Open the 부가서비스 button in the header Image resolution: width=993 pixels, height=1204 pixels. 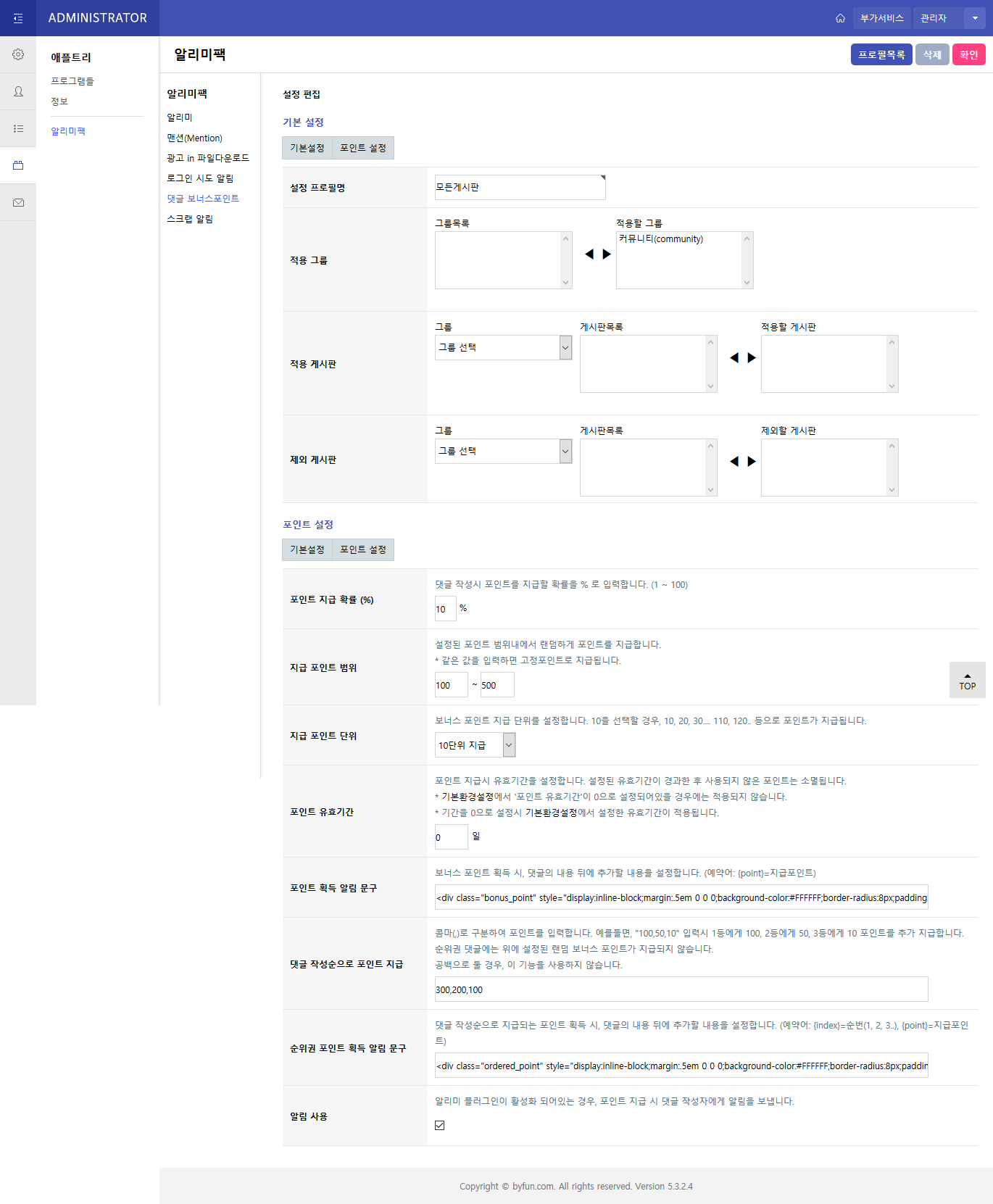pyautogui.click(x=882, y=18)
